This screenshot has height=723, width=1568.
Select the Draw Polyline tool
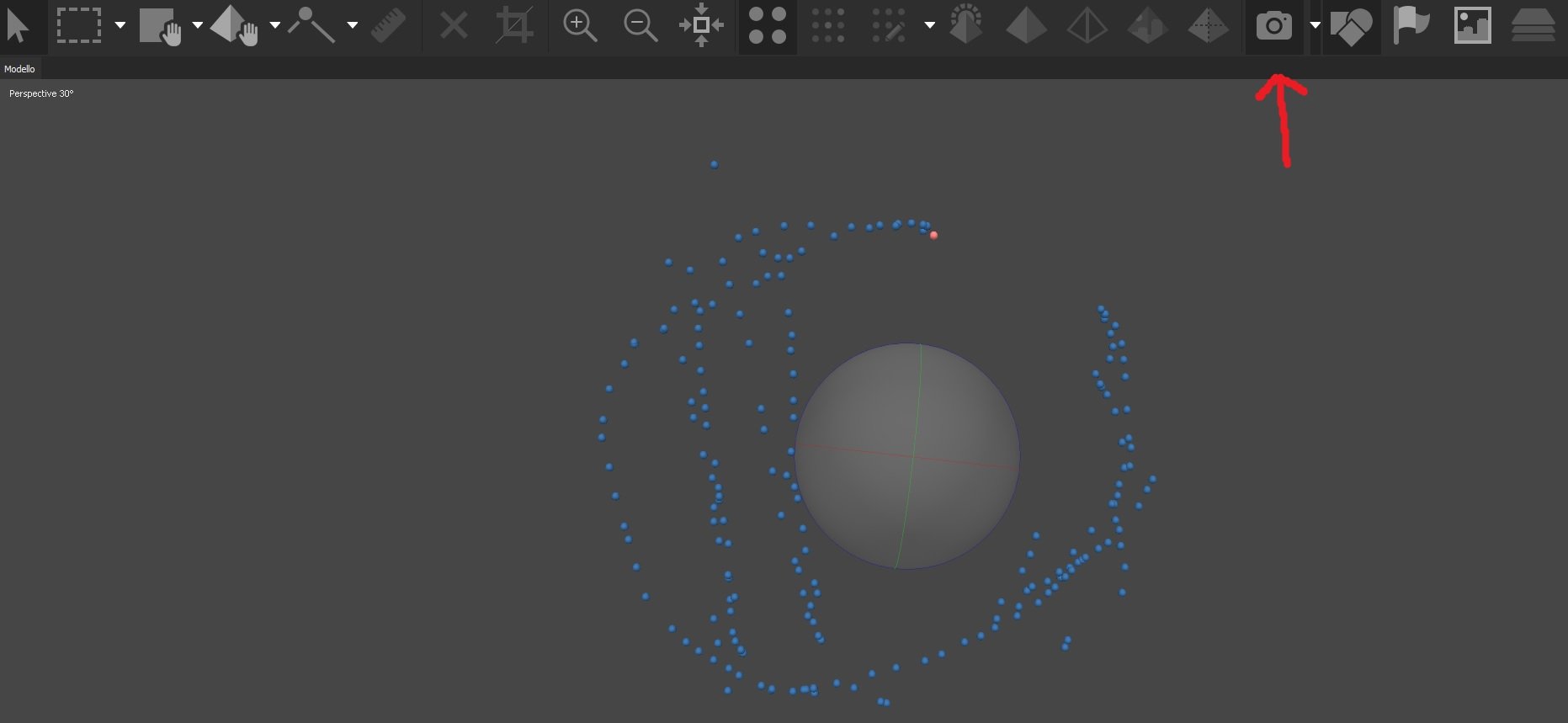(x=311, y=25)
